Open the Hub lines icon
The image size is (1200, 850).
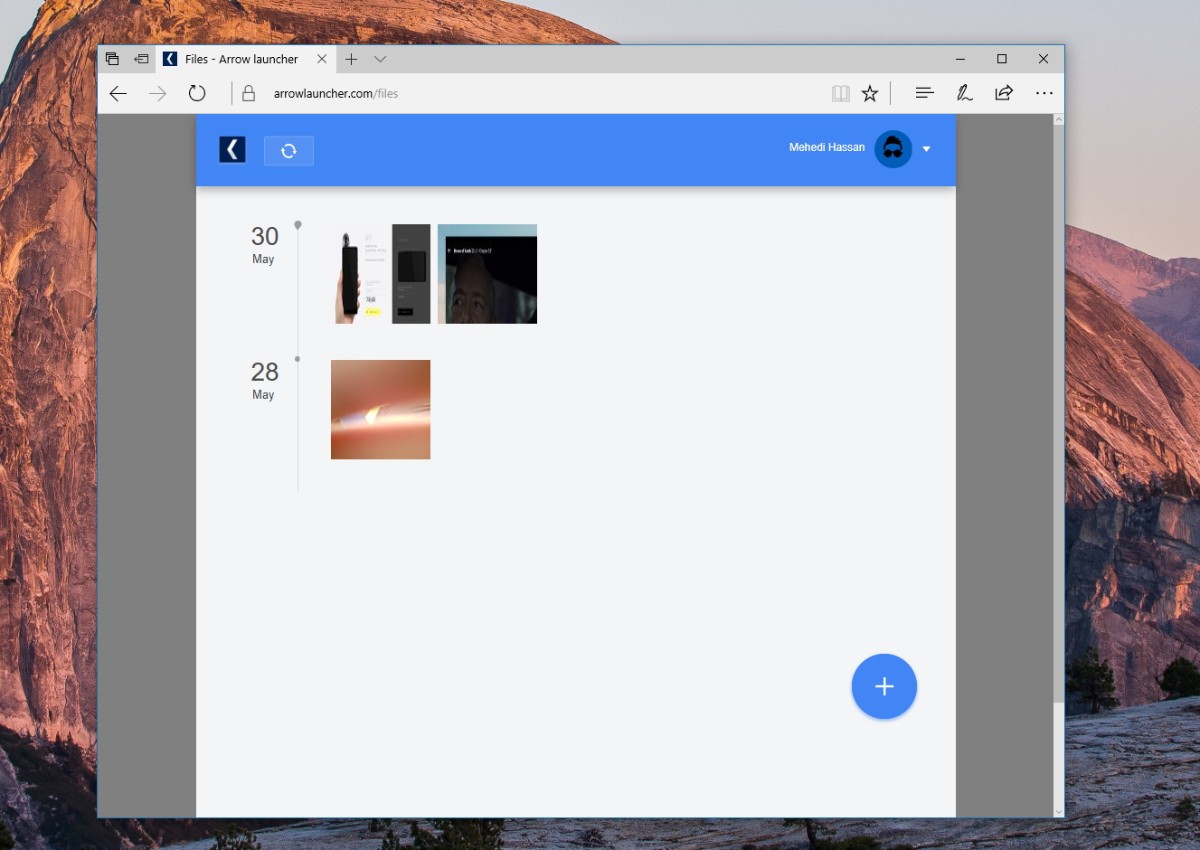[x=925, y=93]
